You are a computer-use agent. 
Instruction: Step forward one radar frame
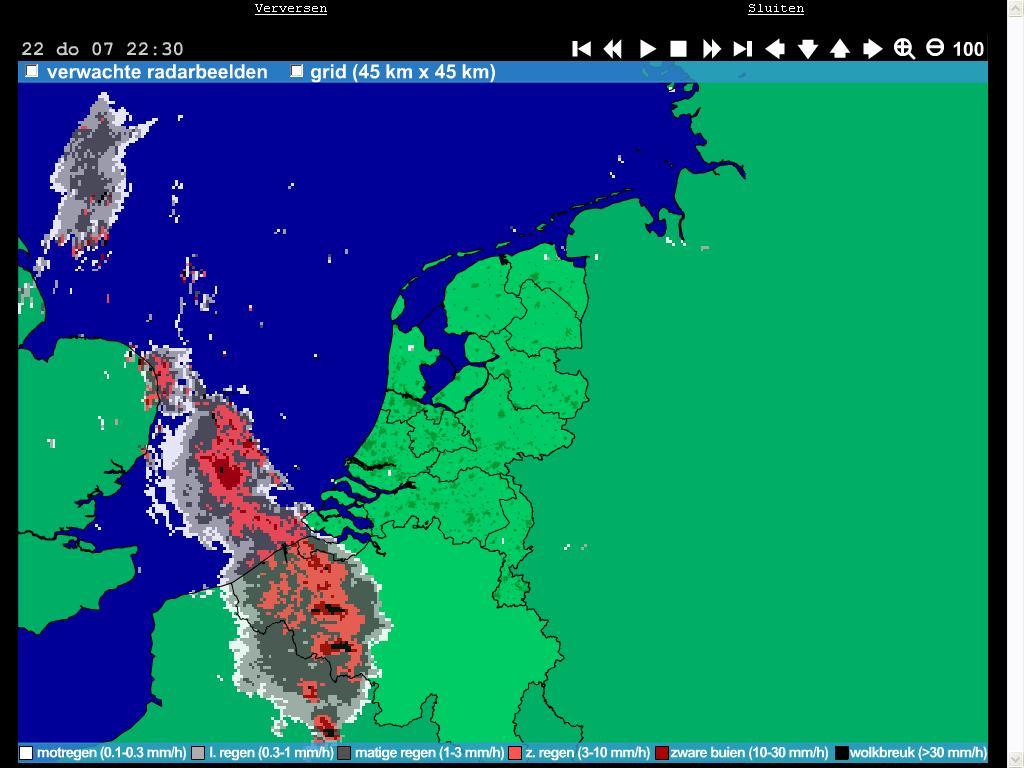711,49
